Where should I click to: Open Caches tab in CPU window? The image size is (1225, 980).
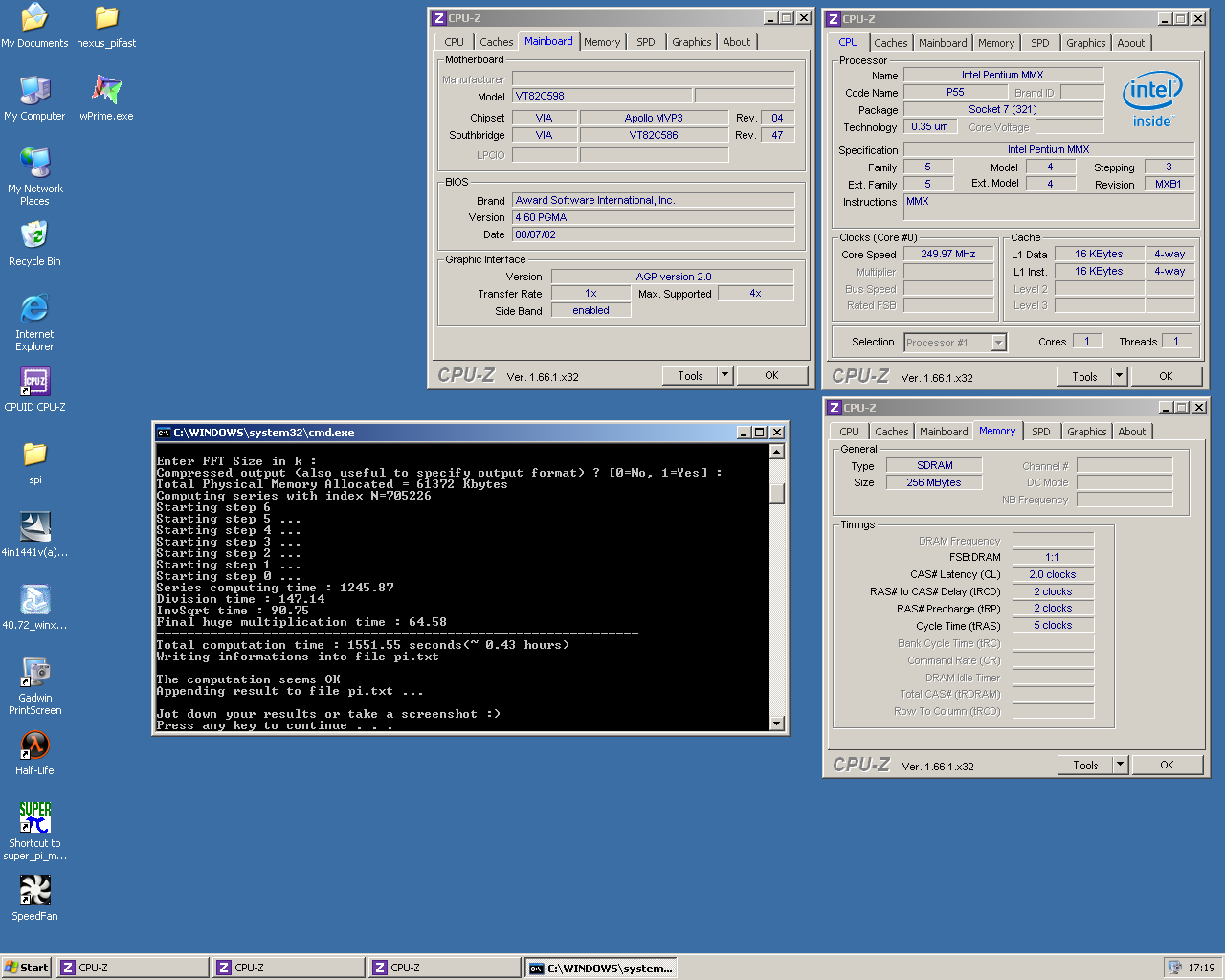click(891, 43)
